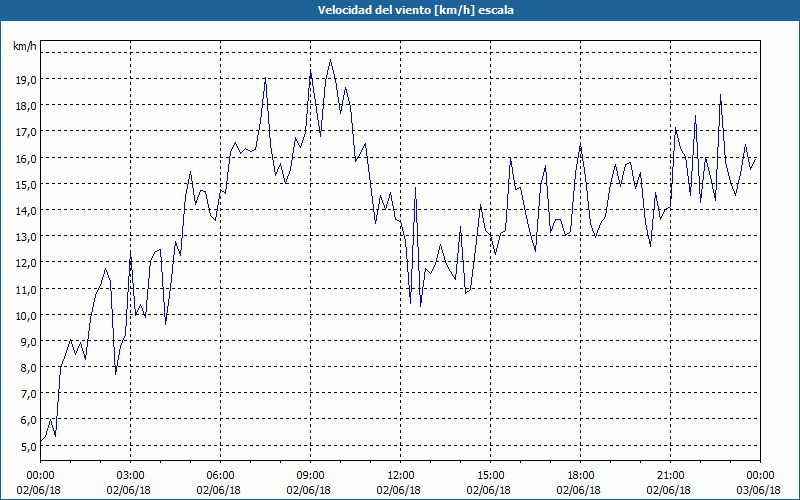This screenshot has width=800, height=500.
Task: Click the '10,0' y-axis value
Action: pyautogui.click(x=26, y=315)
